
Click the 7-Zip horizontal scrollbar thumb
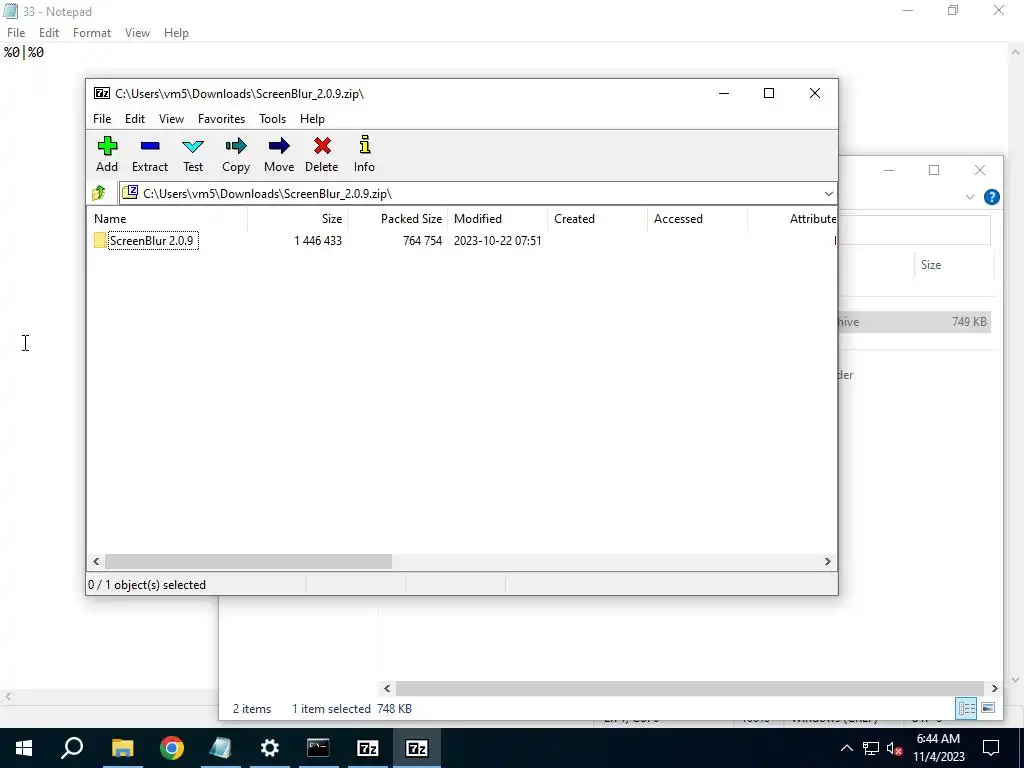pyautogui.click(x=248, y=562)
